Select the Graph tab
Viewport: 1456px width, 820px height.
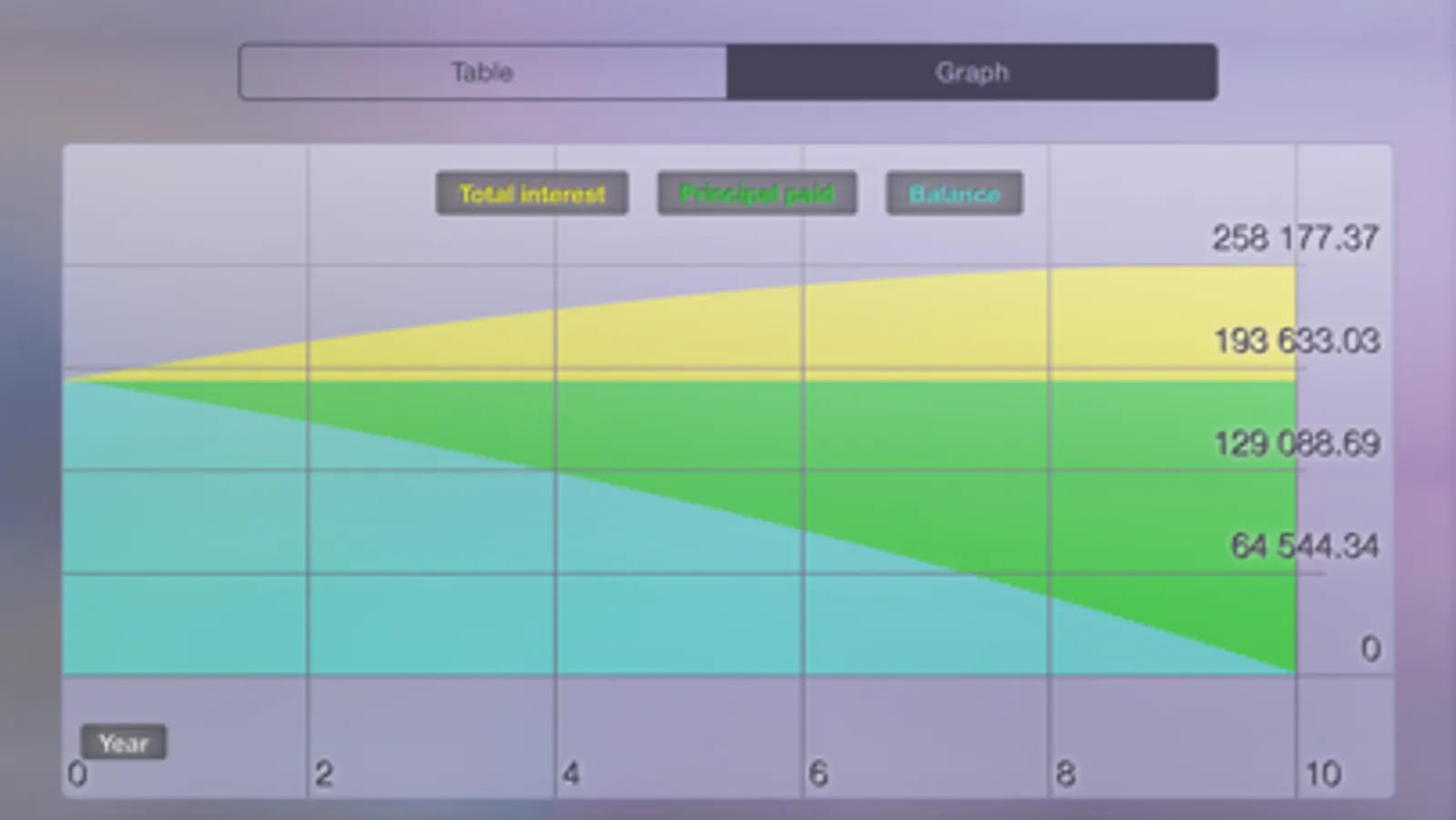tap(972, 72)
